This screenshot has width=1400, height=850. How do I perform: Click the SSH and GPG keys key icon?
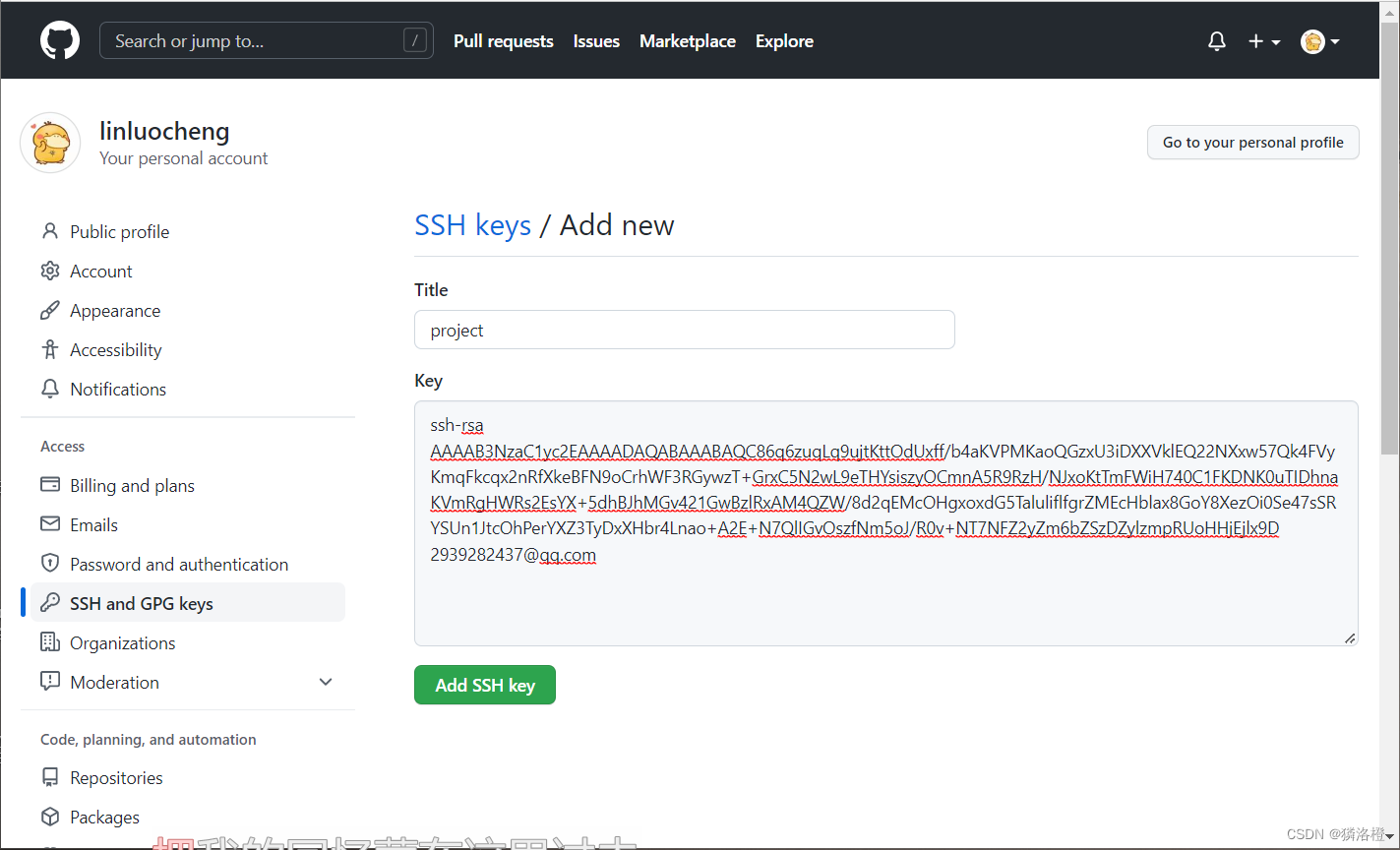pyautogui.click(x=50, y=603)
